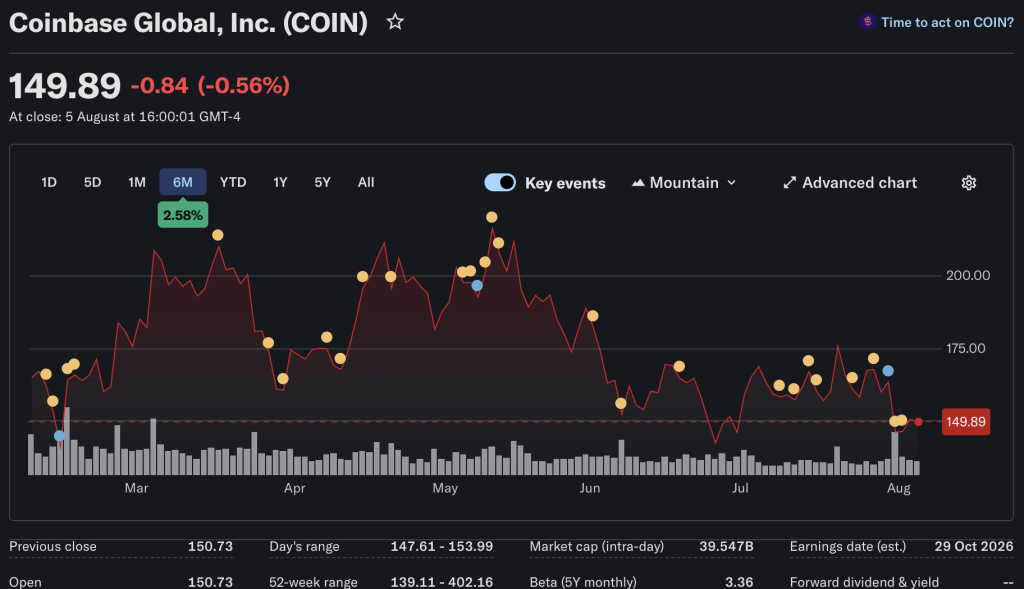The height and width of the screenshot is (589, 1024).
Task: Click the key event marker at the May peak
Action: [492, 217]
